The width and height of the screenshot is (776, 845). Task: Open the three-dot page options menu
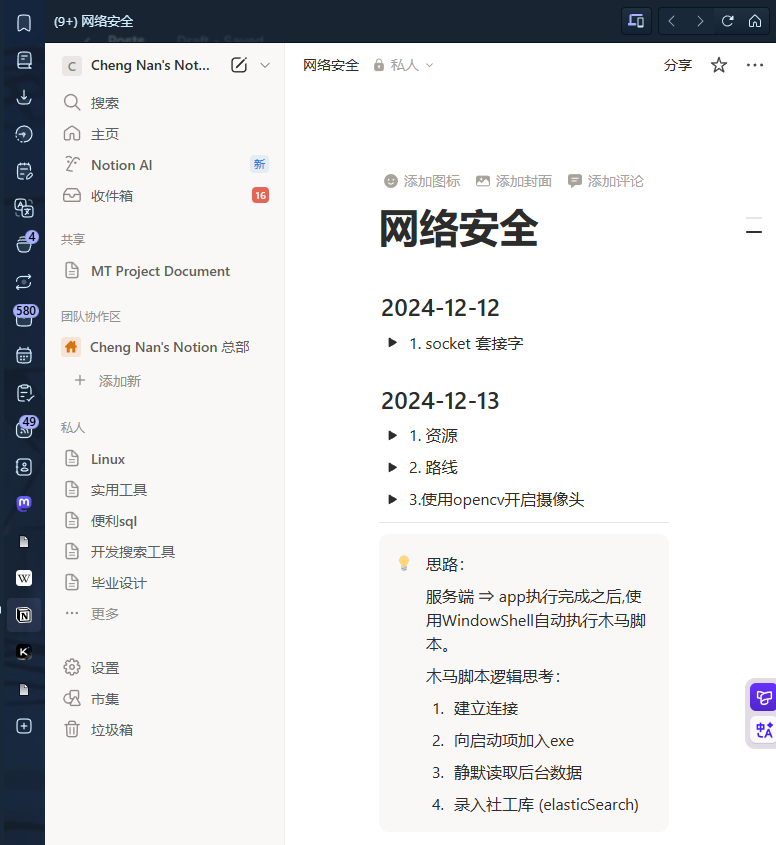tap(754, 65)
